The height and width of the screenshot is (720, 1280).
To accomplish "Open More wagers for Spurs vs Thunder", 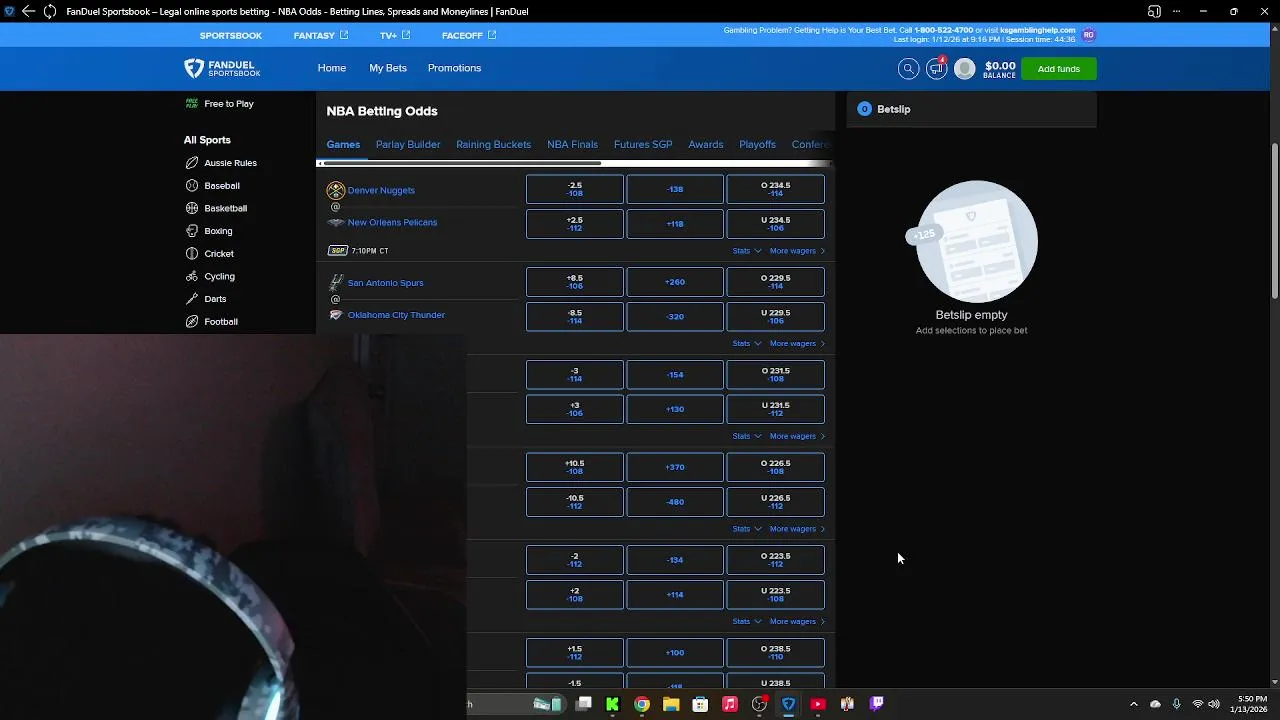I will tap(798, 344).
